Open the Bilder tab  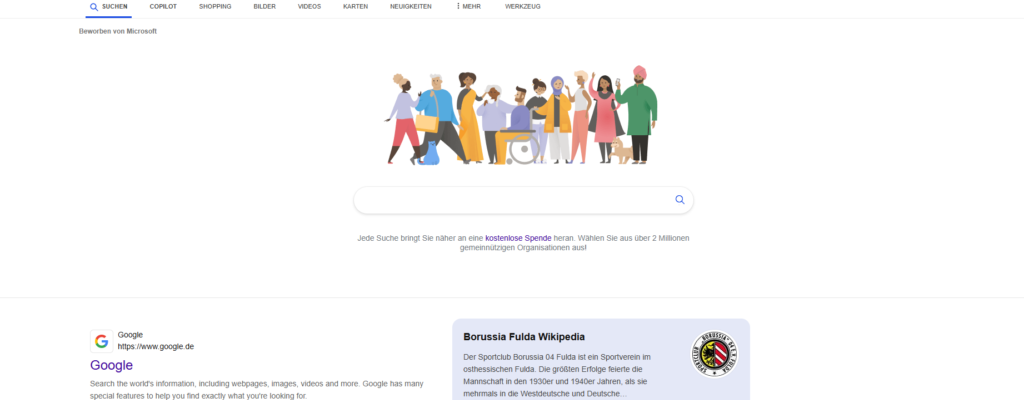264,7
